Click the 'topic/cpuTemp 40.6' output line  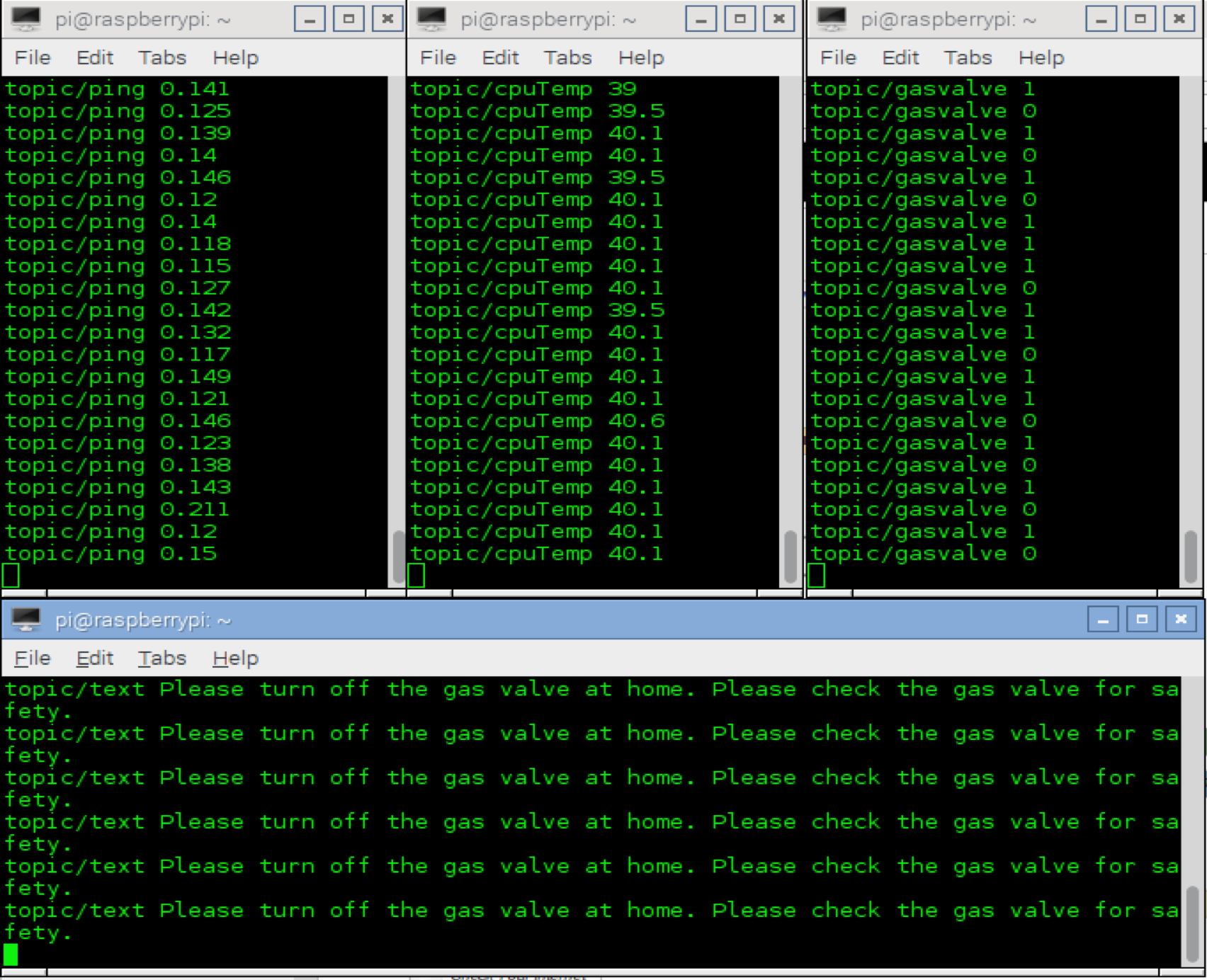click(538, 421)
